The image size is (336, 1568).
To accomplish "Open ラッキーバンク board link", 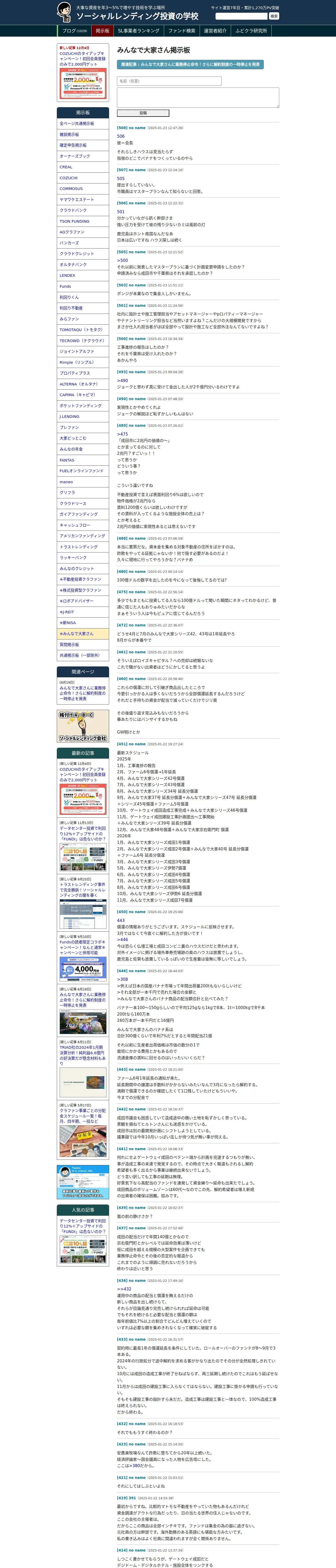I will click(83, 558).
